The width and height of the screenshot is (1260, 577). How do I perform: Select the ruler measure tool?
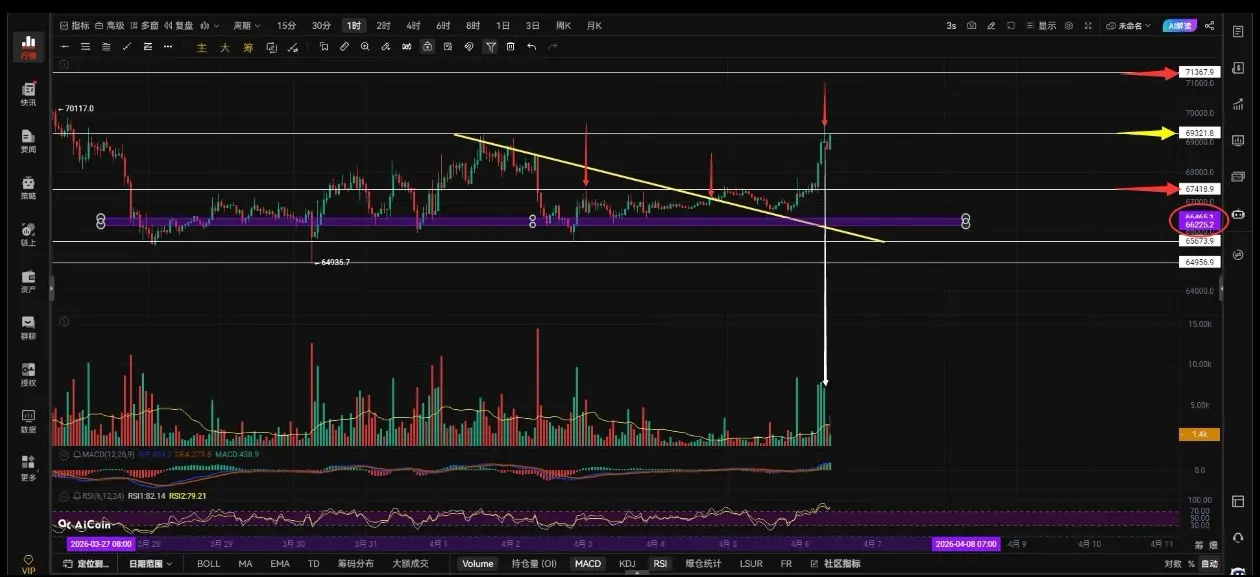click(344, 46)
